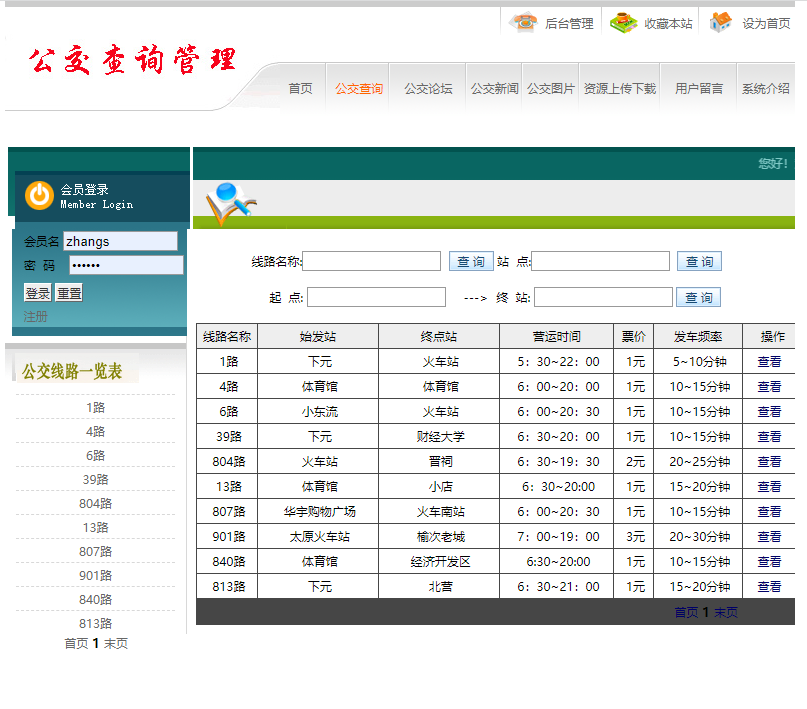Click 首页 in the sidebar pagination

(76, 643)
